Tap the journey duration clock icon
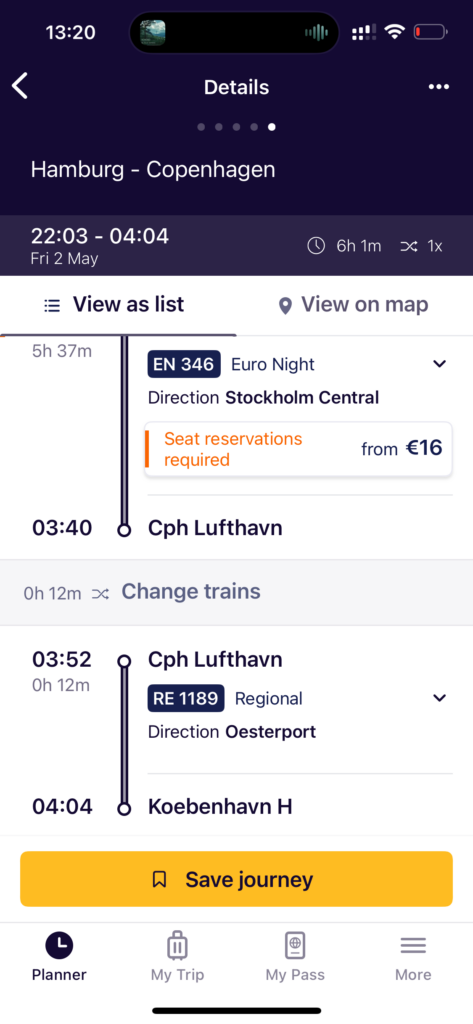The width and height of the screenshot is (473, 1024). tap(316, 246)
